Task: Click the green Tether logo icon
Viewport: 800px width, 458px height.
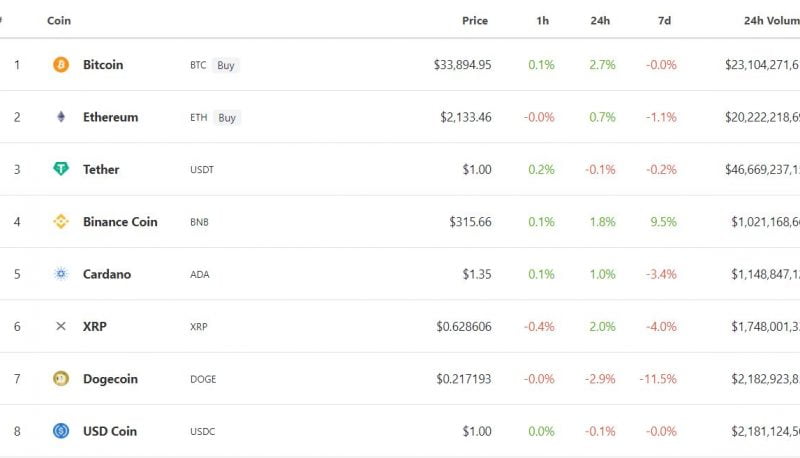Action: [x=61, y=169]
